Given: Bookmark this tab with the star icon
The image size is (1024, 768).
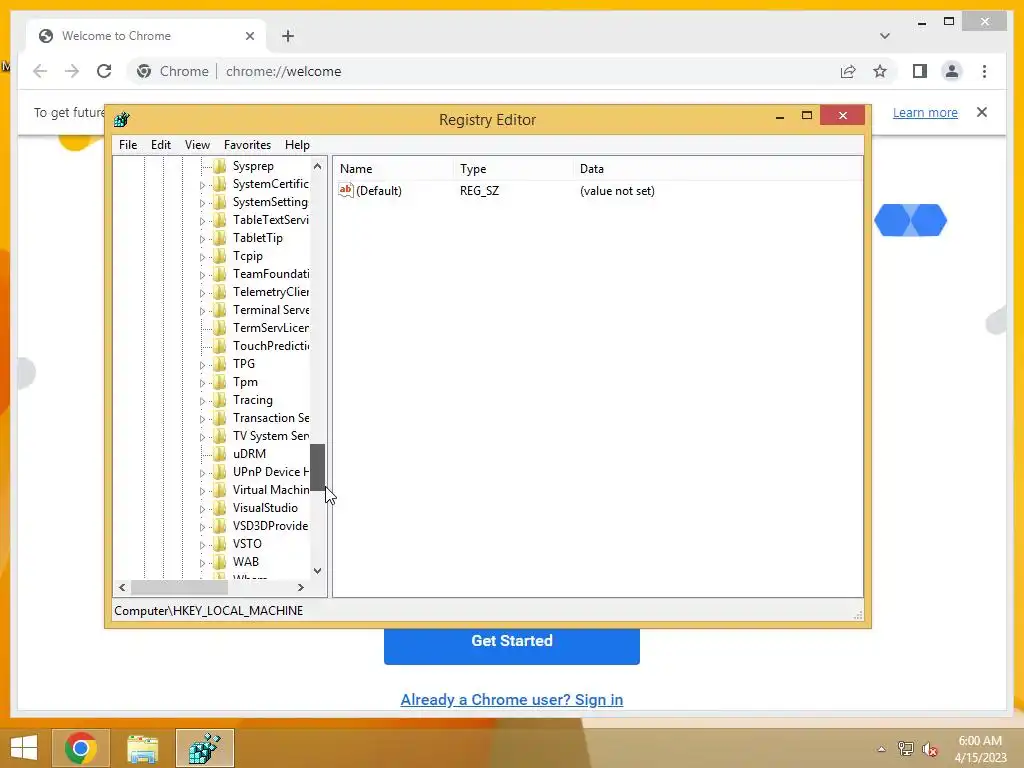Looking at the screenshot, I should tap(880, 71).
